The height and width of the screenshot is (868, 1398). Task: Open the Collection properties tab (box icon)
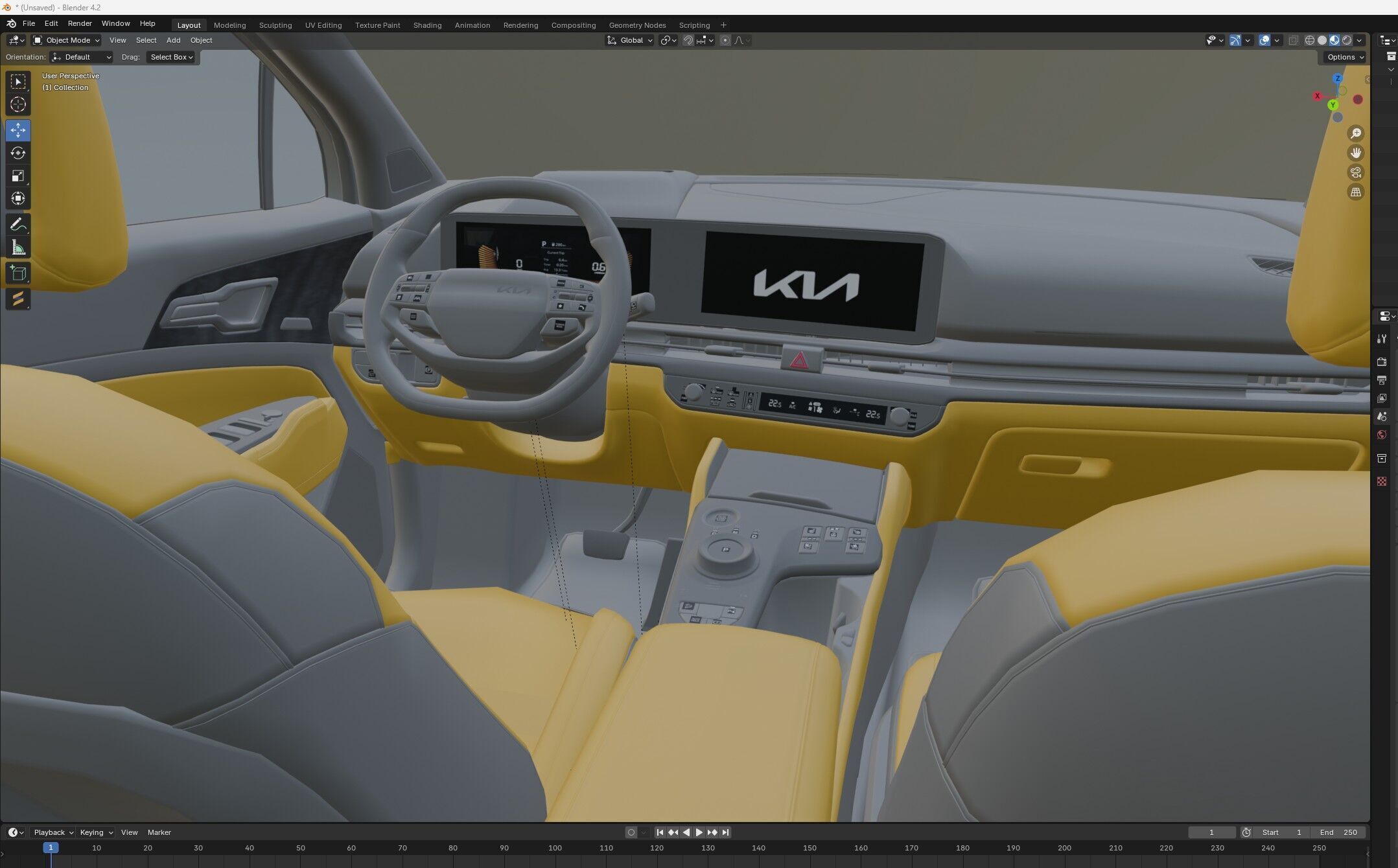[1382, 458]
